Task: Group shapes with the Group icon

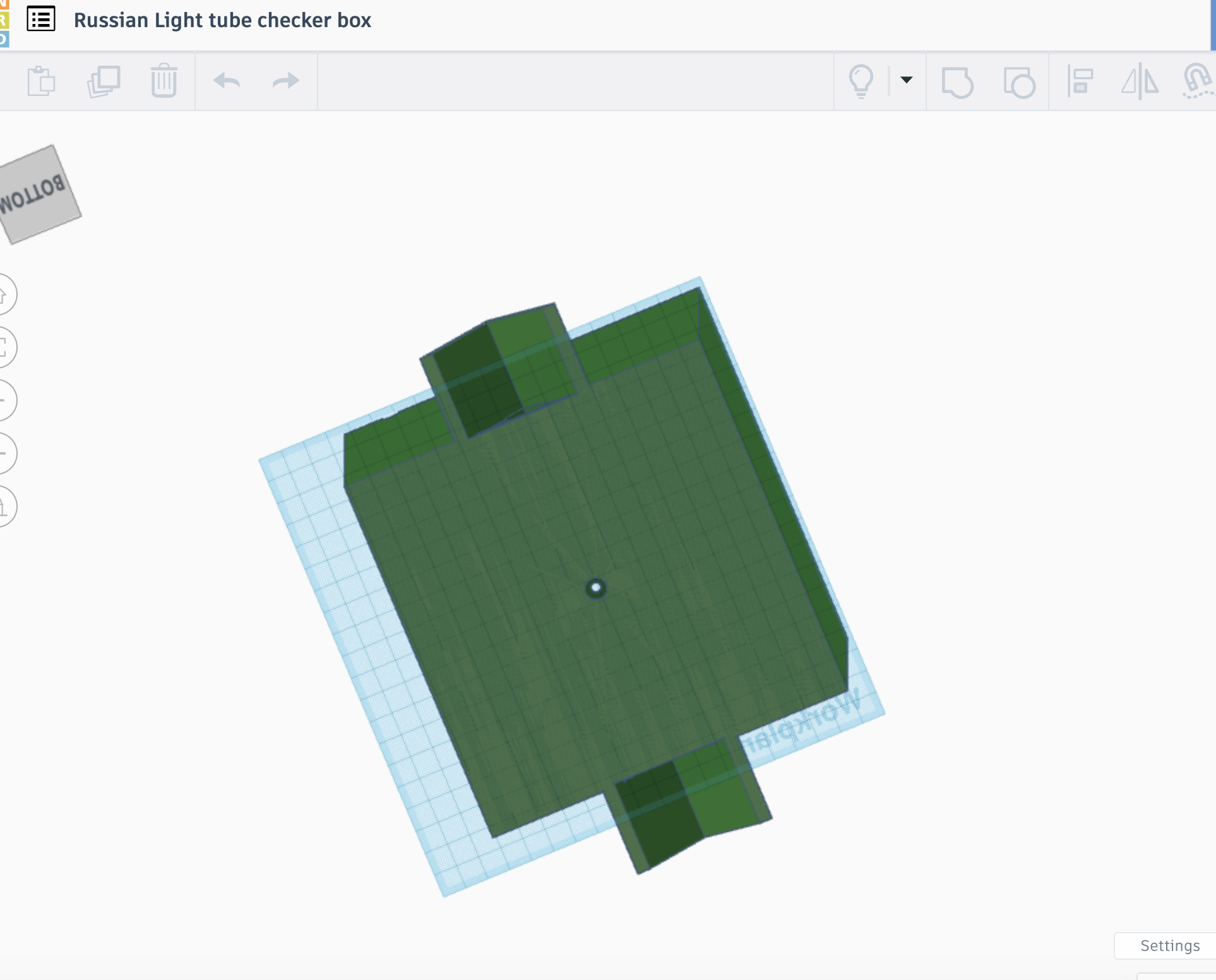Action: (957, 82)
